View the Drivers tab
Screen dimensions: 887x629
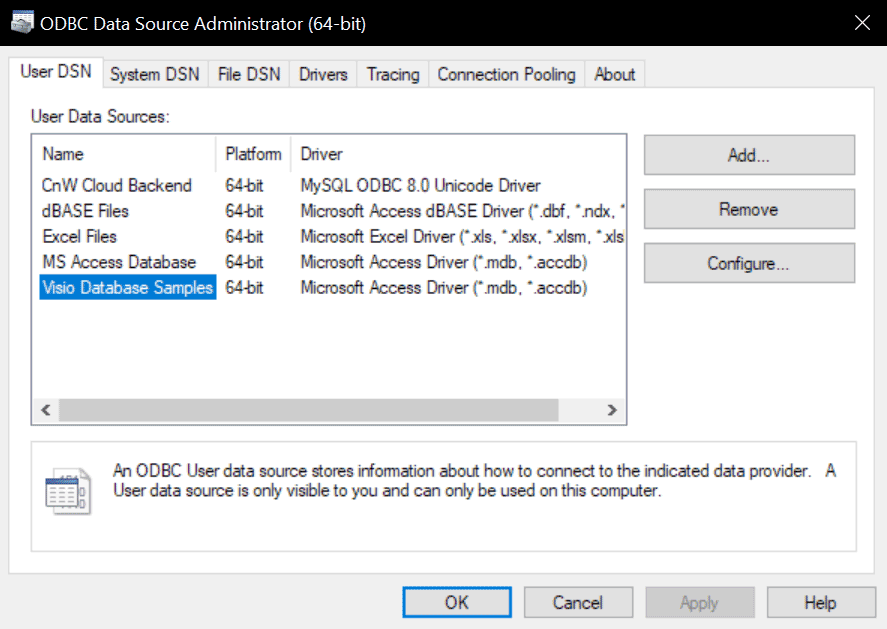click(x=322, y=73)
